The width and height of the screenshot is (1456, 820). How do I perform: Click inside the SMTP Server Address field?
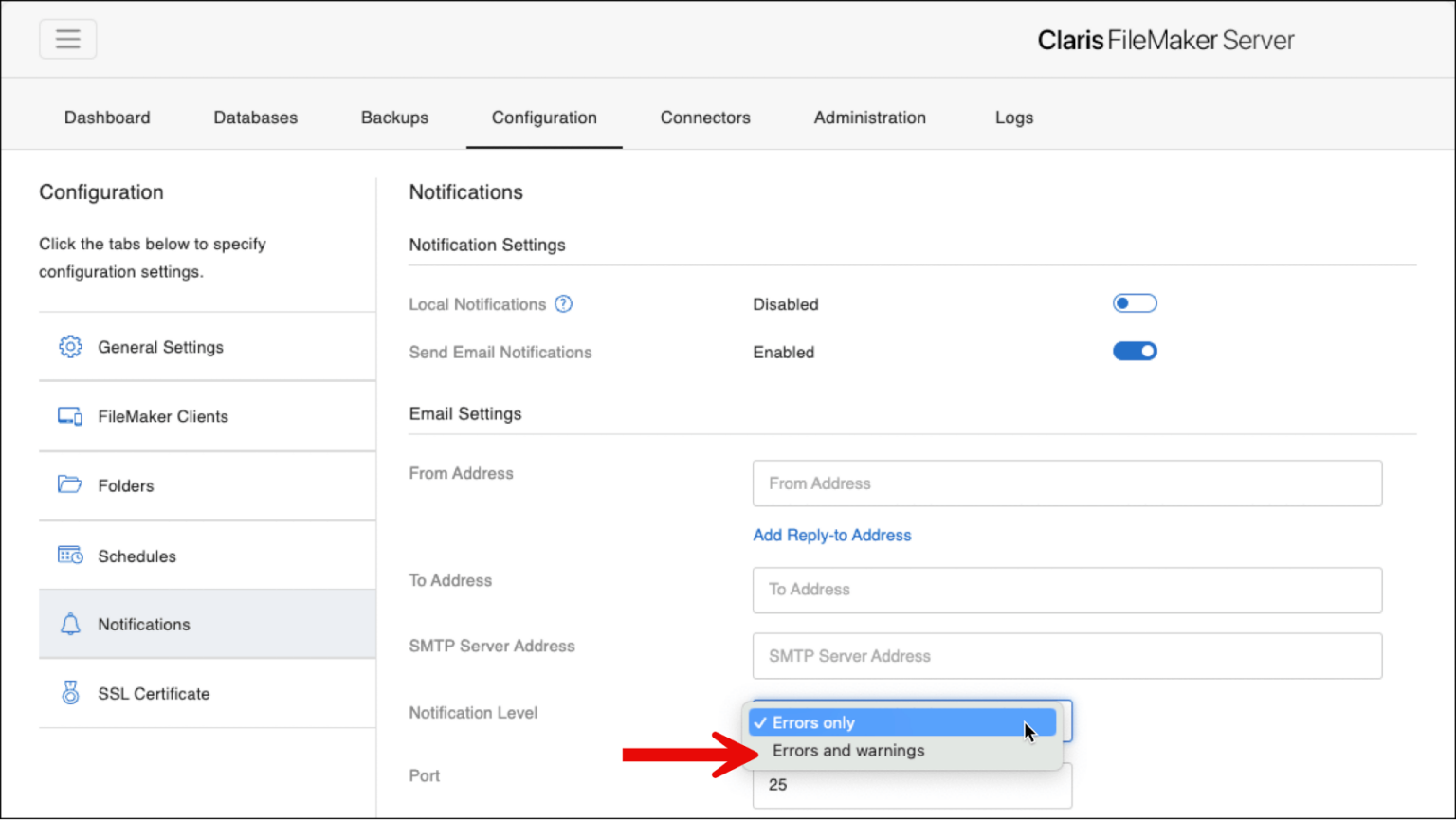click(x=1066, y=656)
